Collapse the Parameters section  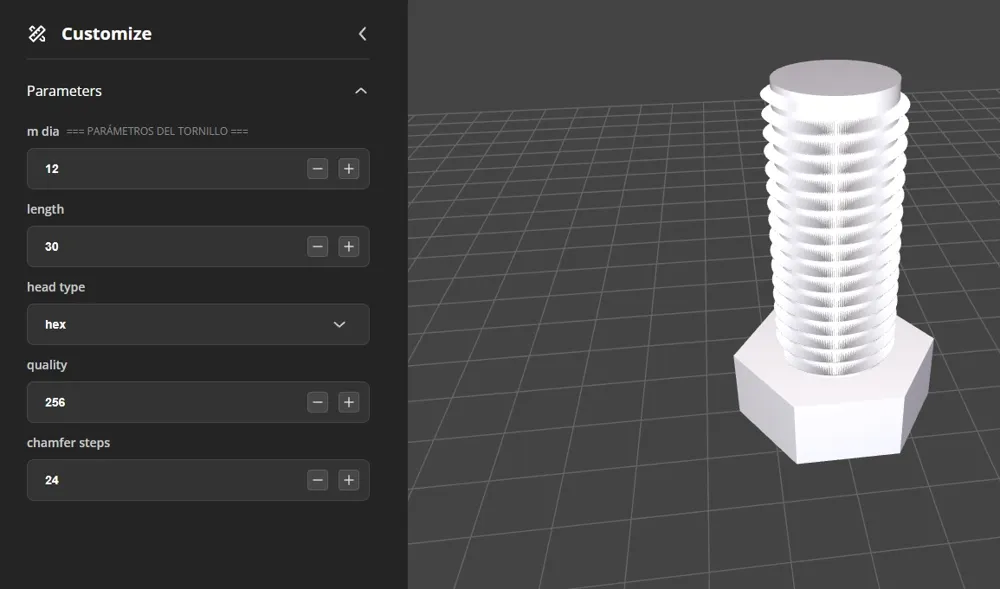[361, 90]
